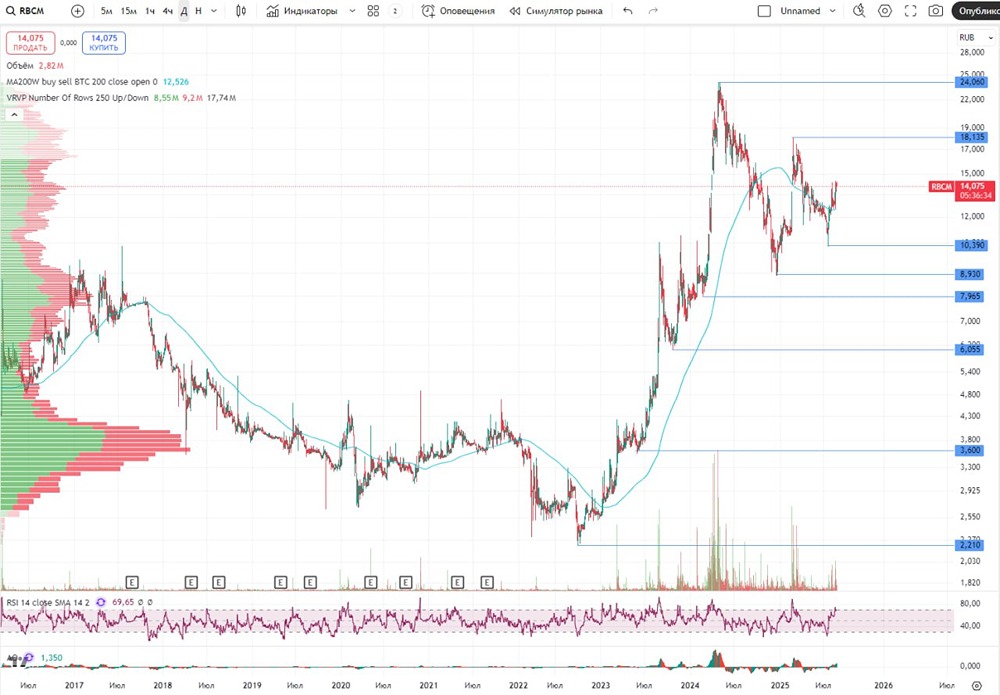Open the candlestick chart type selector
1000x695 pixels.
pyautogui.click(x=241, y=11)
